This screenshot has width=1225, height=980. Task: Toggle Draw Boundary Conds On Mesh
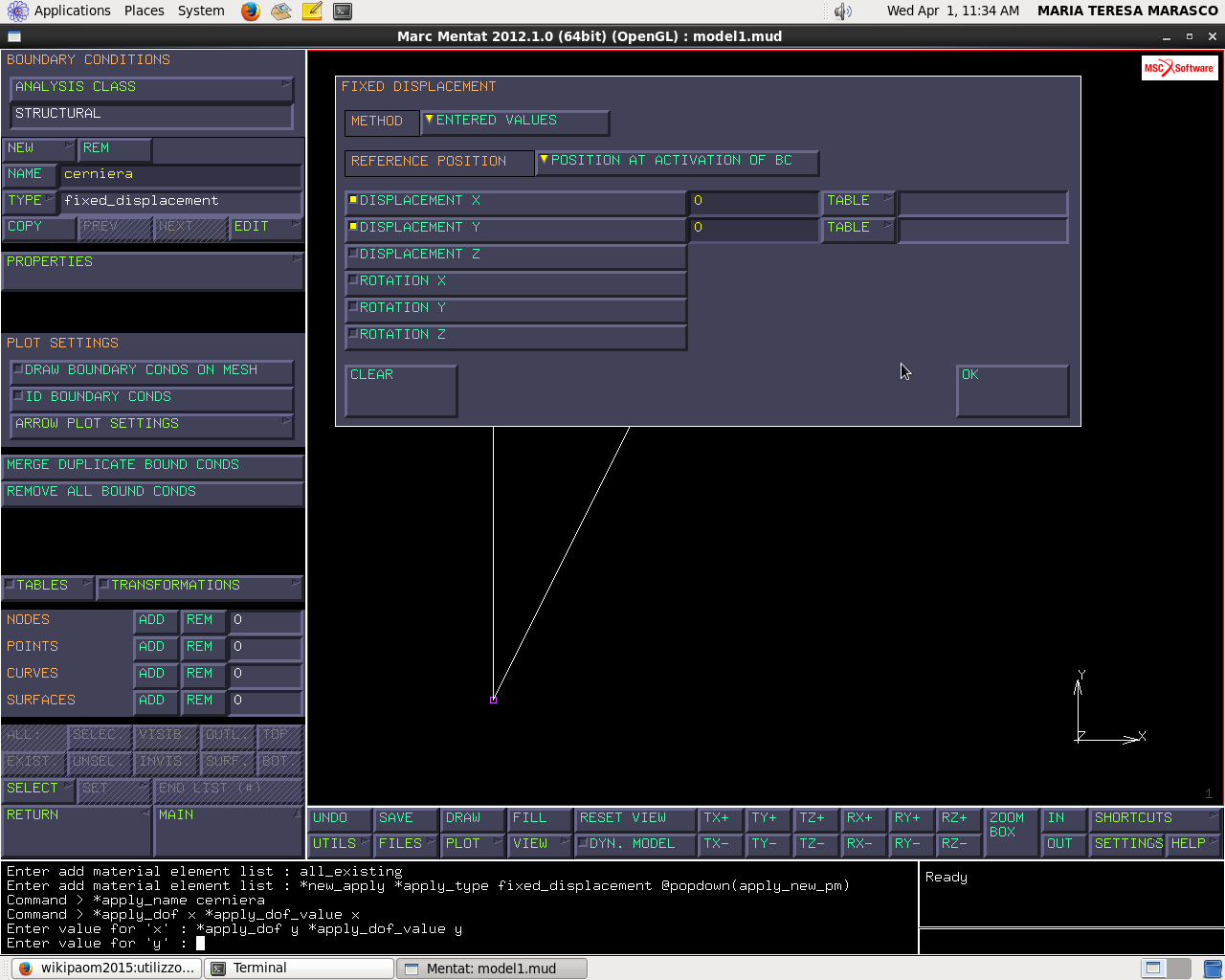(151, 371)
